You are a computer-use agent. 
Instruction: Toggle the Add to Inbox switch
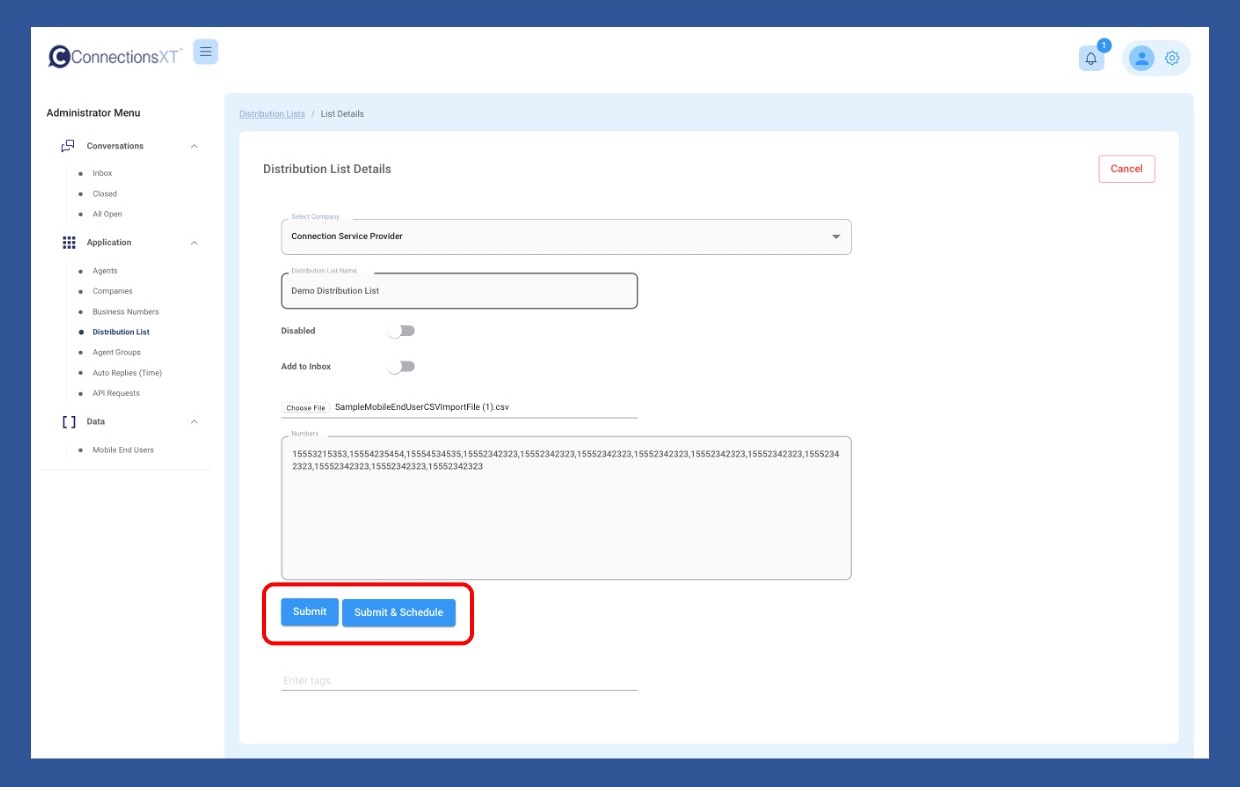pyautogui.click(x=401, y=367)
